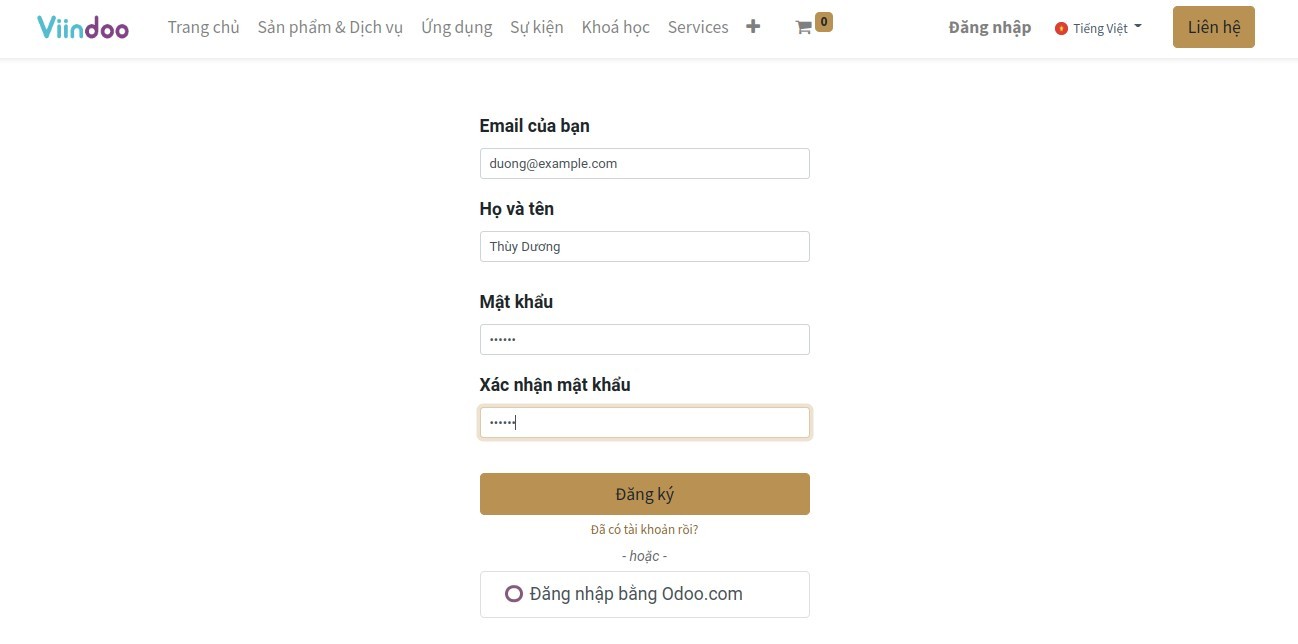1298x644 pixels.
Task: Select the Ứng dụng navigation item
Action: 457,27
